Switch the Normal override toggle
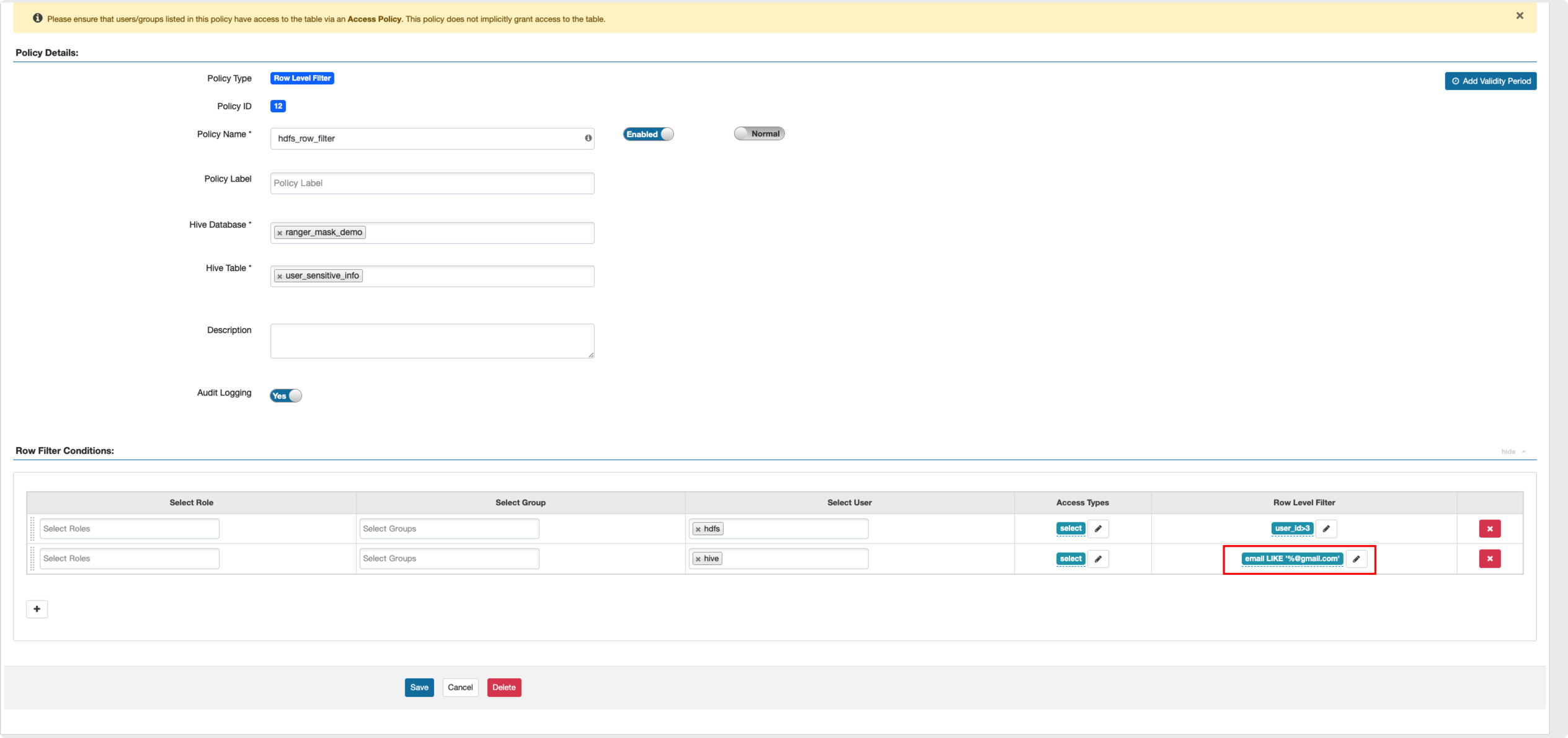Screen dimensions: 1568x738 point(759,134)
